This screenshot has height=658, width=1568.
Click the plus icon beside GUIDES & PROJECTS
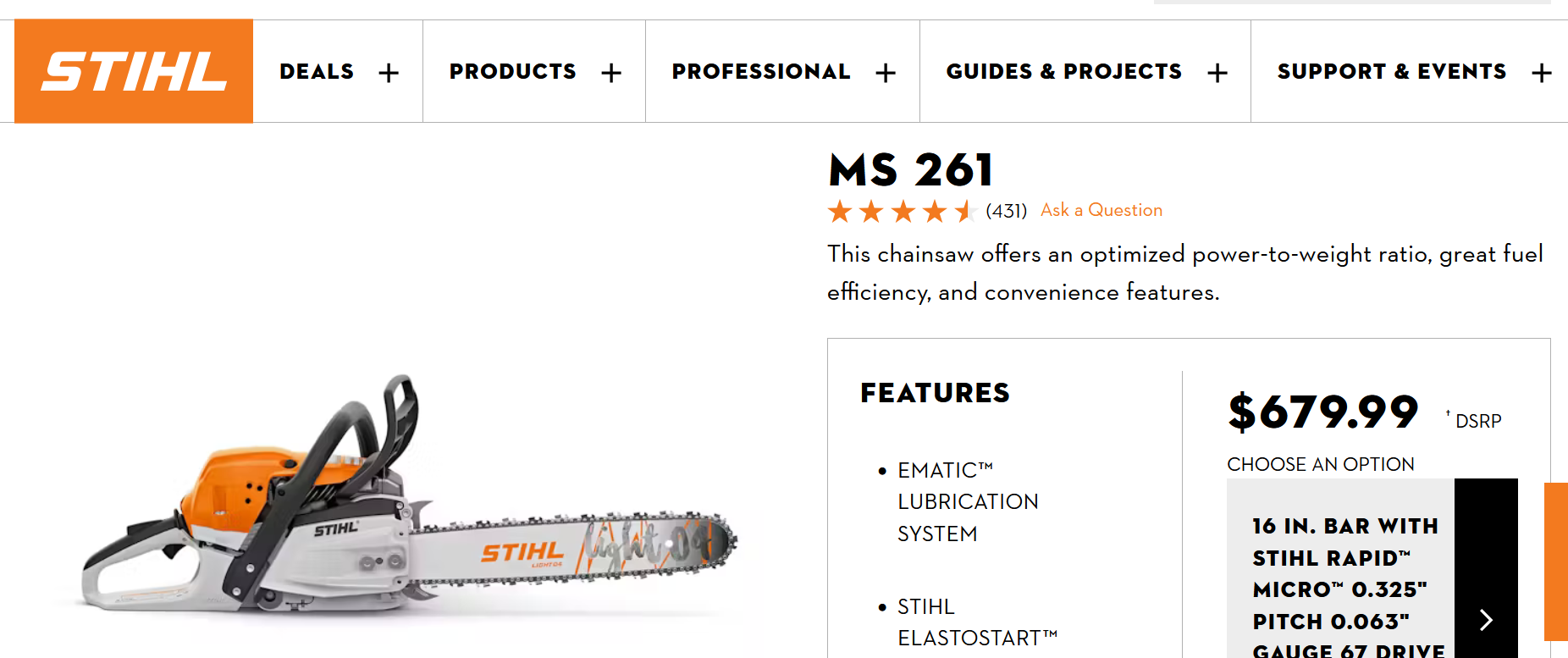click(1217, 73)
